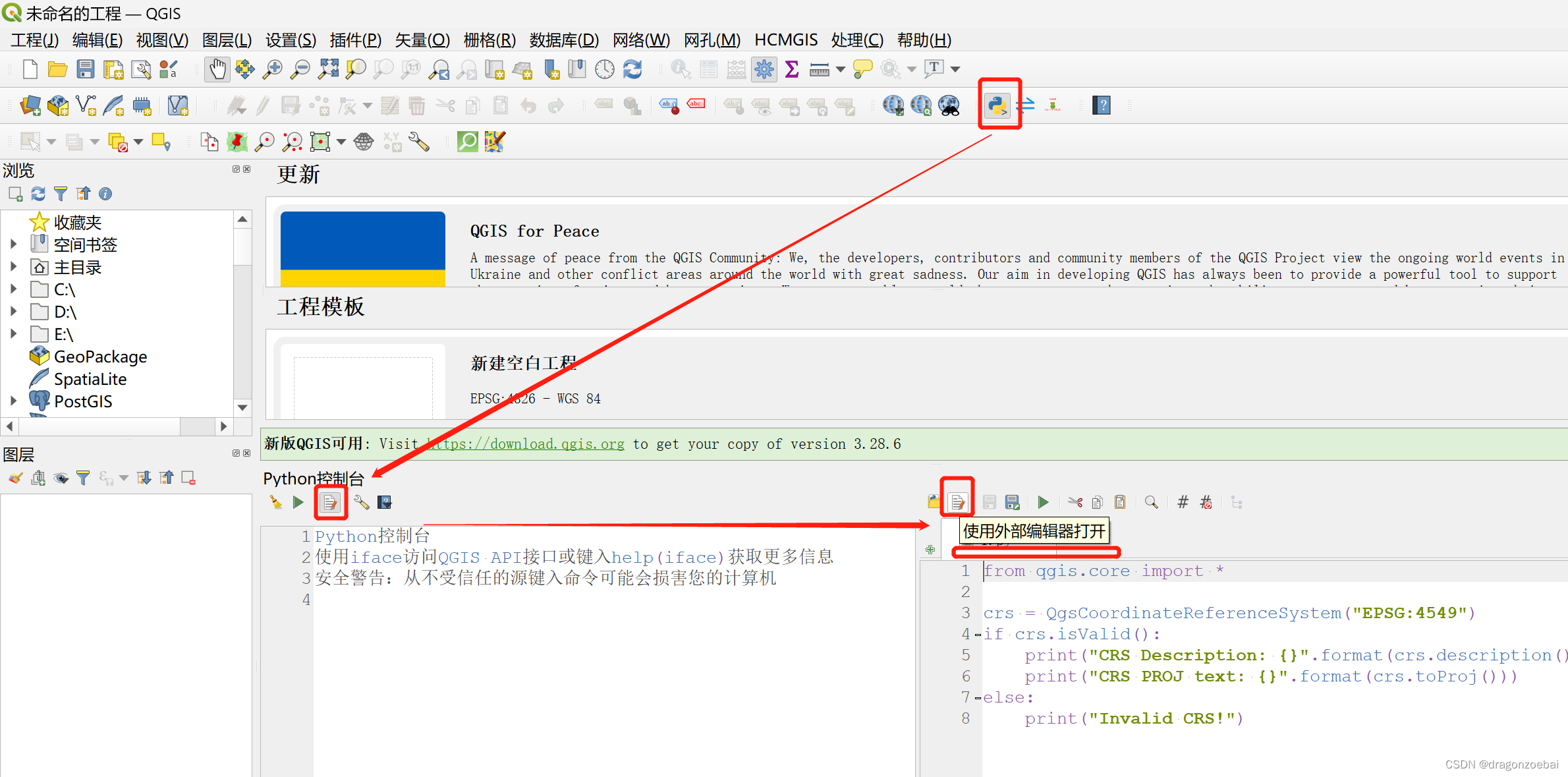Clear the Python console with broom icon

click(276, 502)
